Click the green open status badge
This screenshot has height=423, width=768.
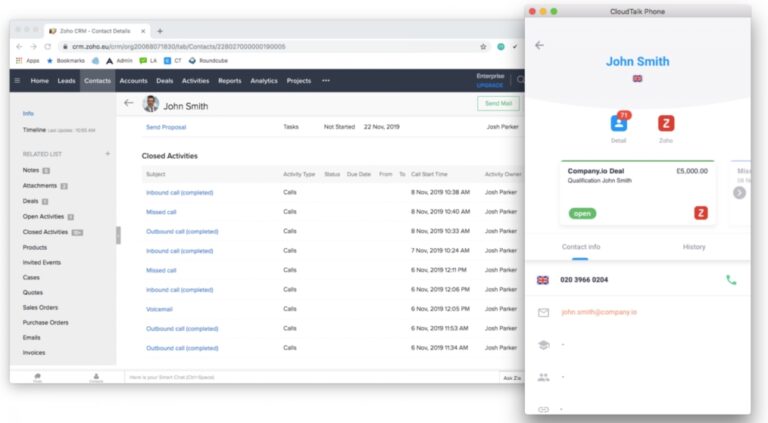coord(582,213)
